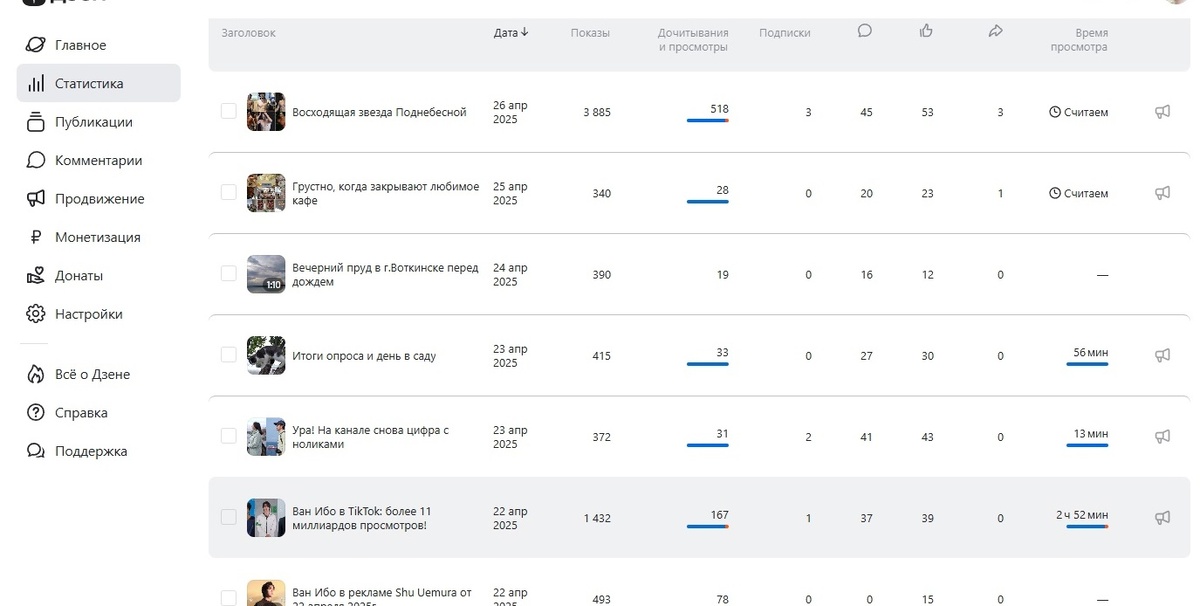
Task: Select checkbox for Вечерний пруд в г.Воткинске
Action: (x=229, y=273)
